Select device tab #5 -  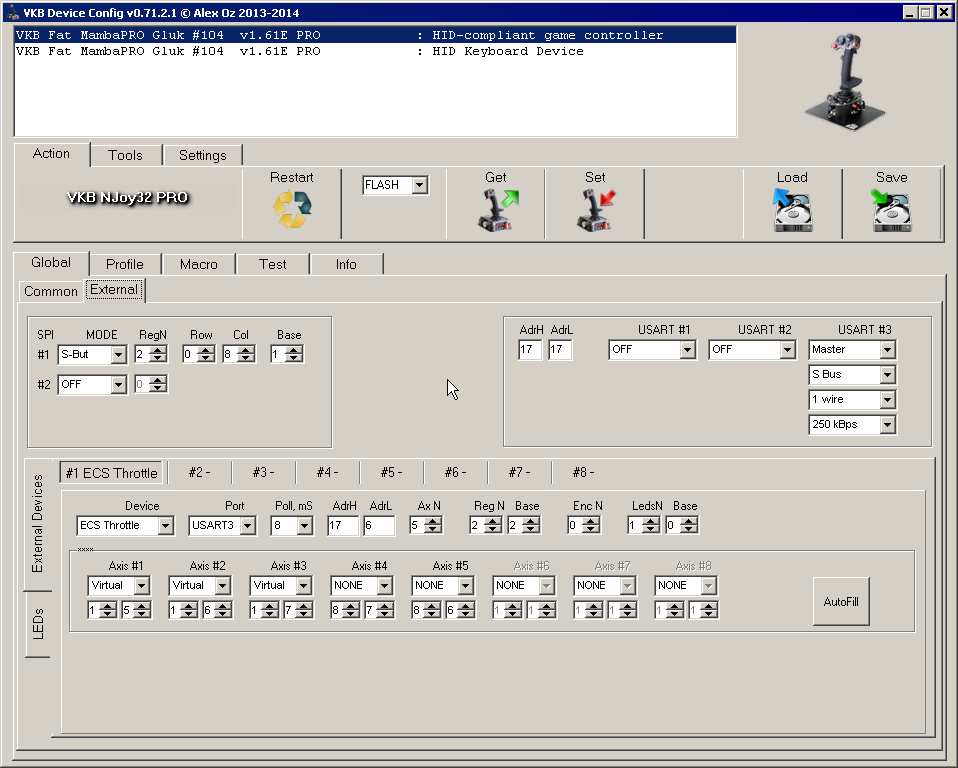(391, 472)
